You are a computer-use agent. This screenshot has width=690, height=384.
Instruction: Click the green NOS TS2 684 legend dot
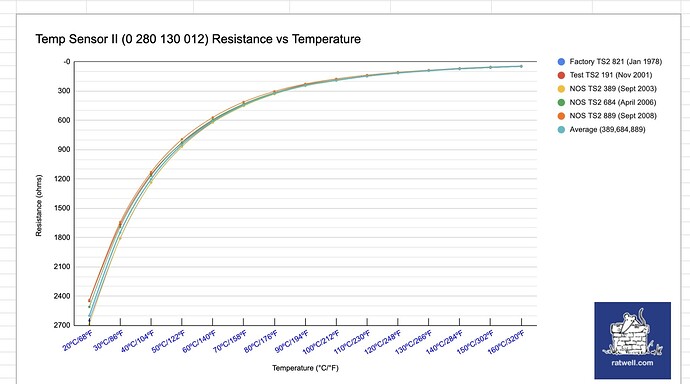pos(561,102)
